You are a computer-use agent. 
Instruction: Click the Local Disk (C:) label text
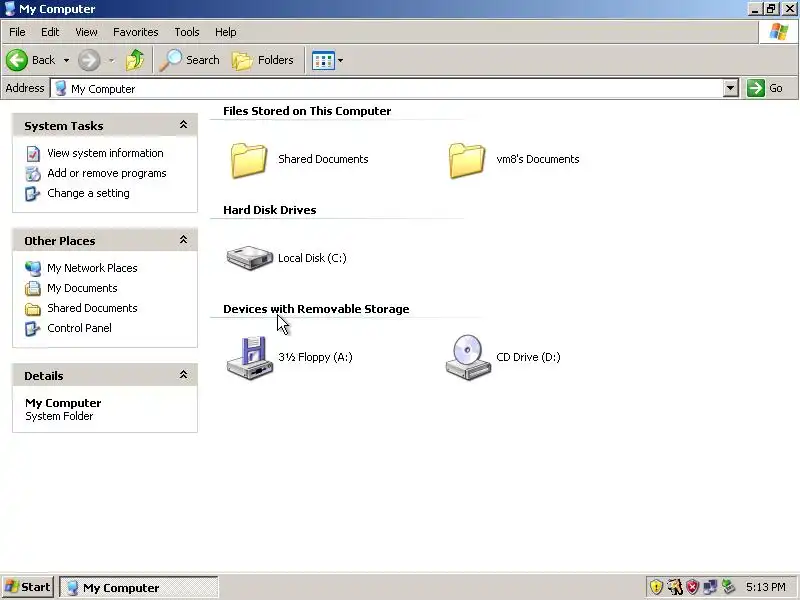312,258
